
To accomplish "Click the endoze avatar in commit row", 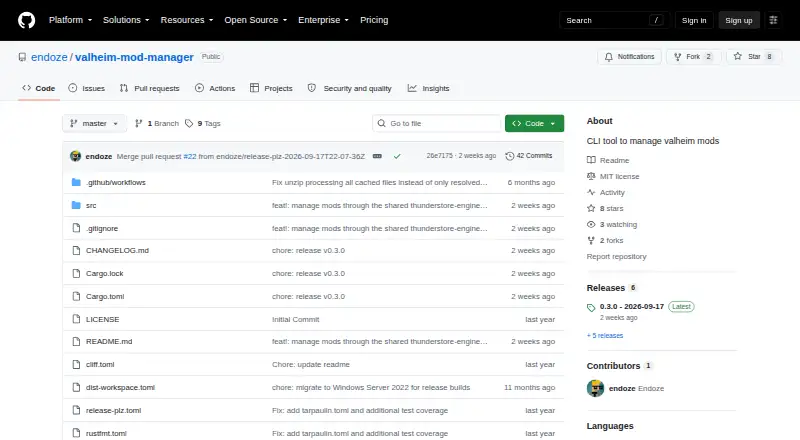I will point(76,156).
